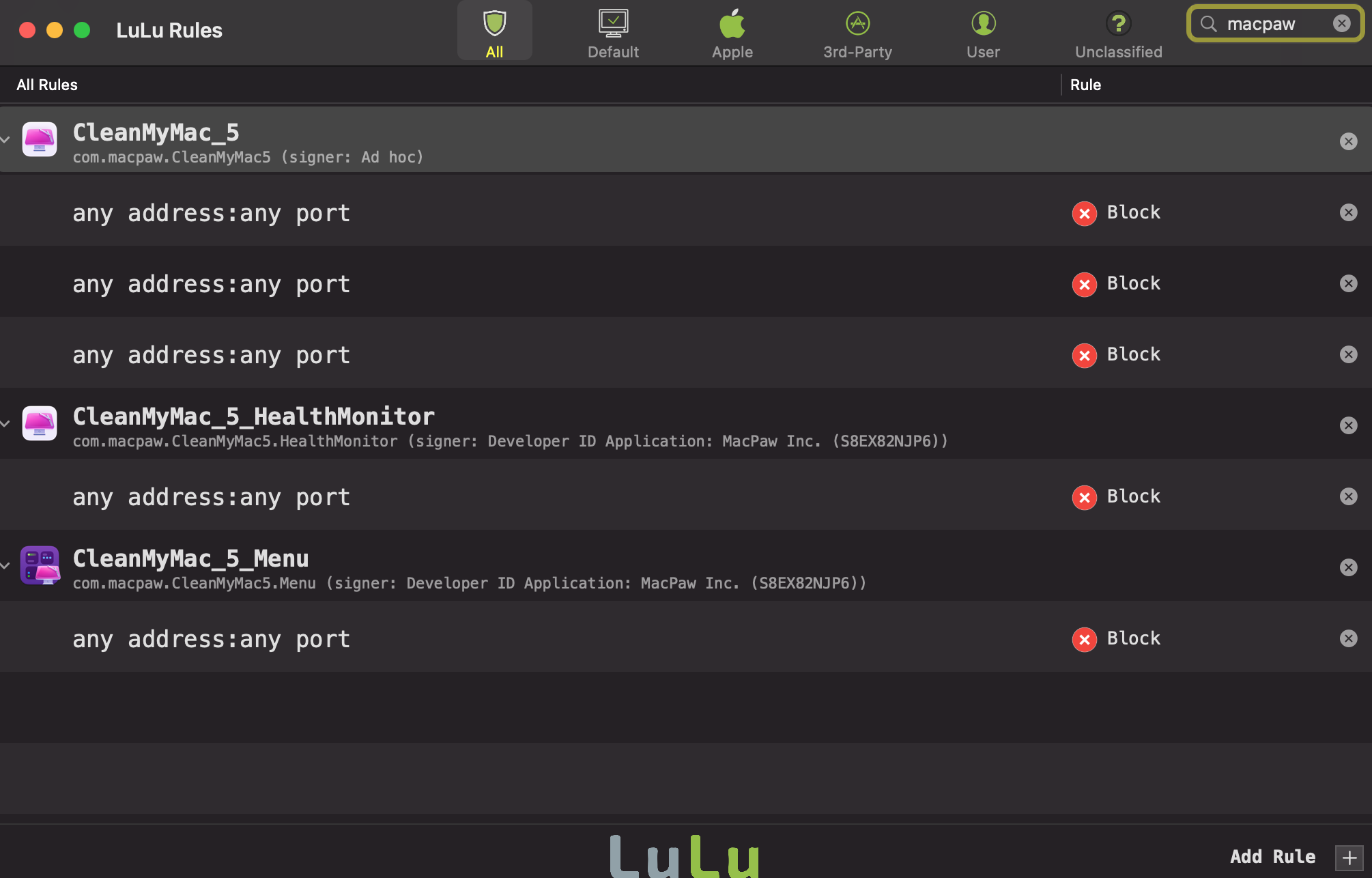The height and width of the screenshot is (878, 1372).
Task: Show Apple rules tab
Action: (x=732, y=33)
